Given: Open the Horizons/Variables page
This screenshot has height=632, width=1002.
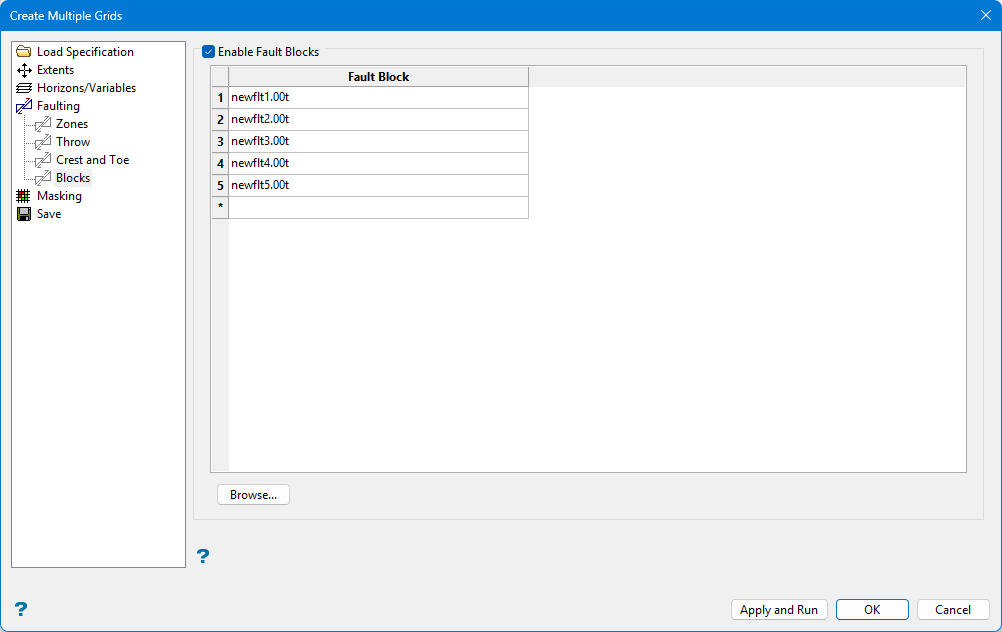Looking at the screenshot, I should pyautogui.click(x=86, y=88).
